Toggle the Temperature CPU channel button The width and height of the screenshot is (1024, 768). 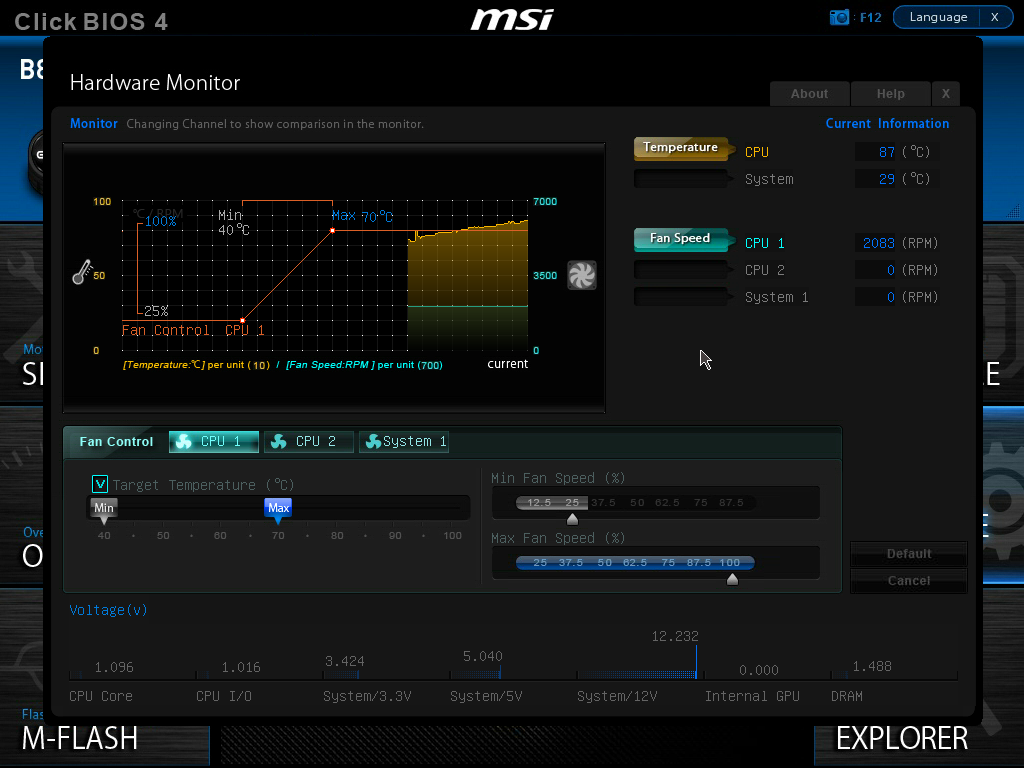click(682, 149)
